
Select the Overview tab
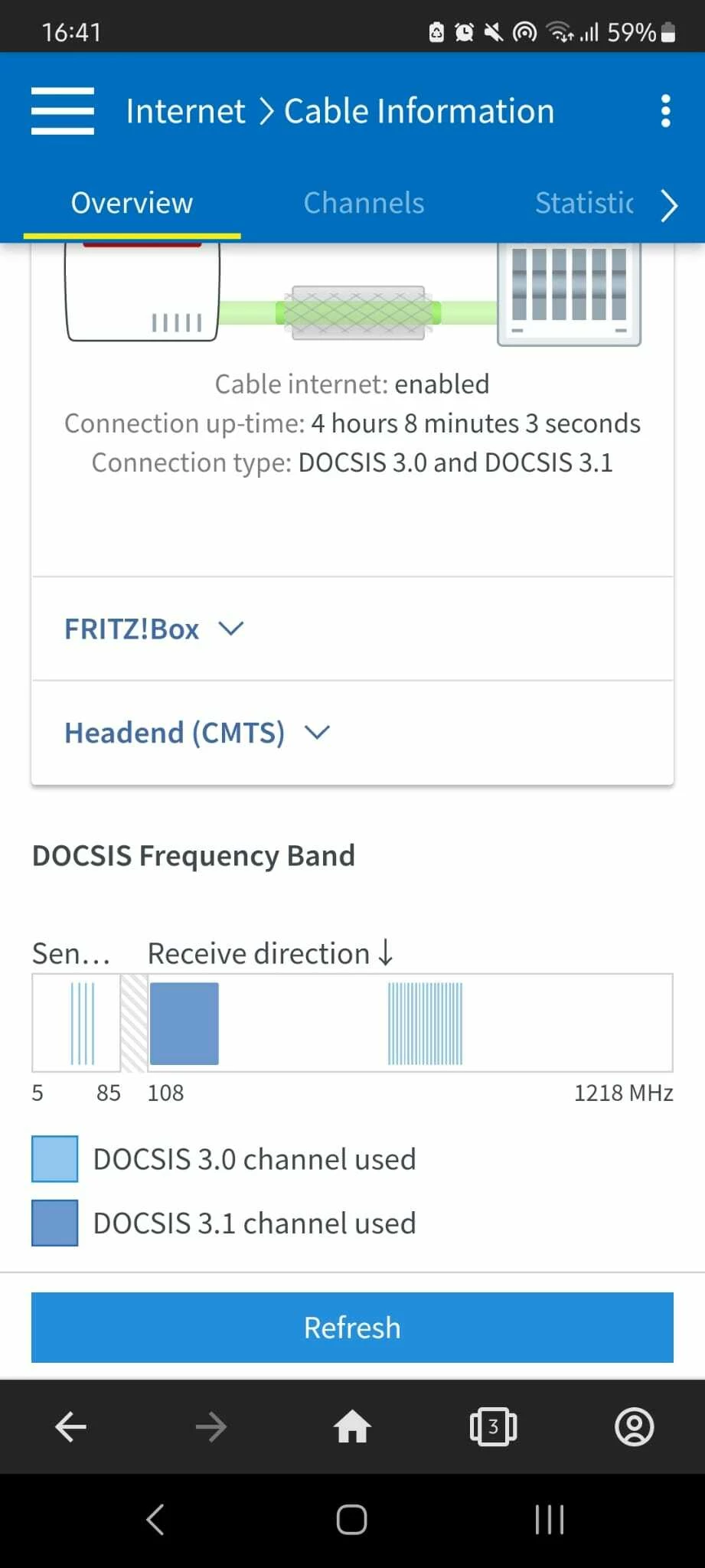coord(132,203)
